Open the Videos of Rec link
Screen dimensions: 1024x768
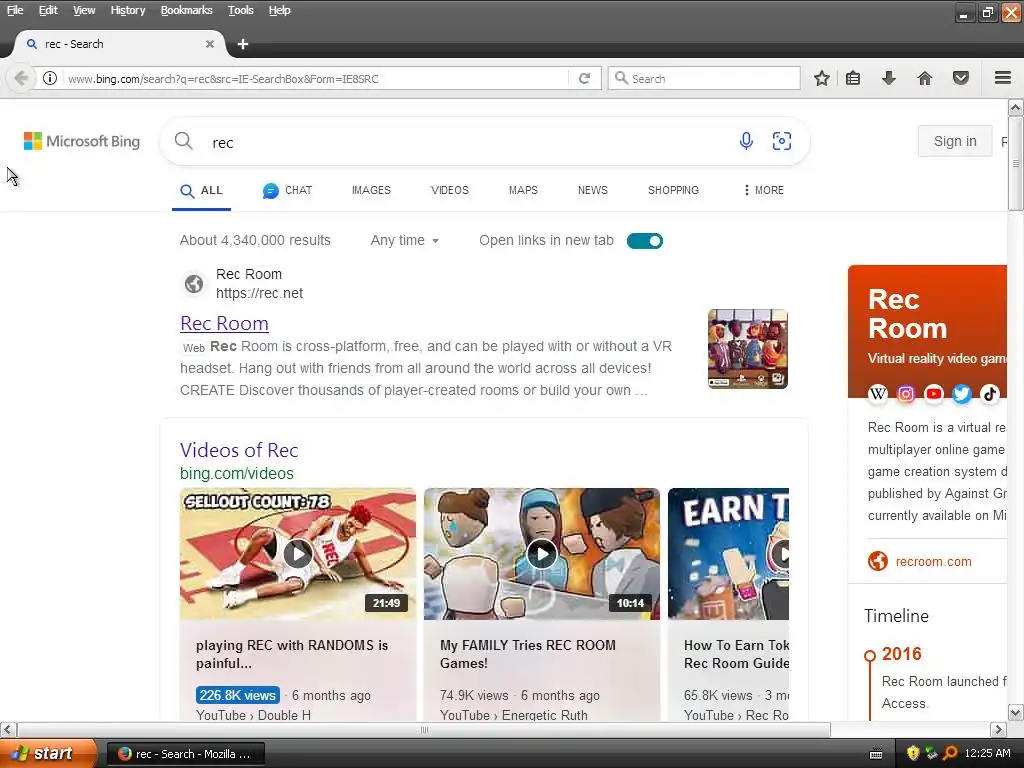coord(239,450)
